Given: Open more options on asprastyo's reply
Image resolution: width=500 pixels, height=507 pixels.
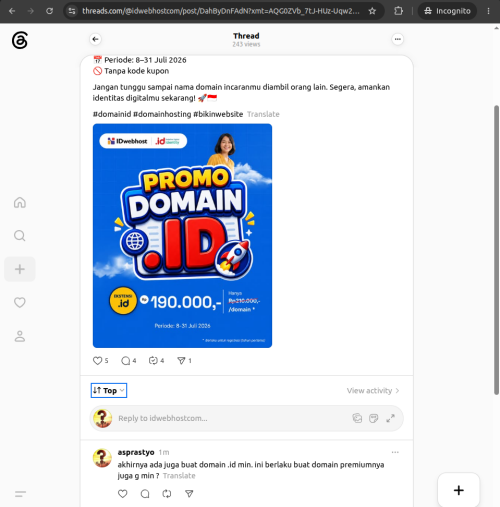Looking at the screenshot, I should [395, 452].
